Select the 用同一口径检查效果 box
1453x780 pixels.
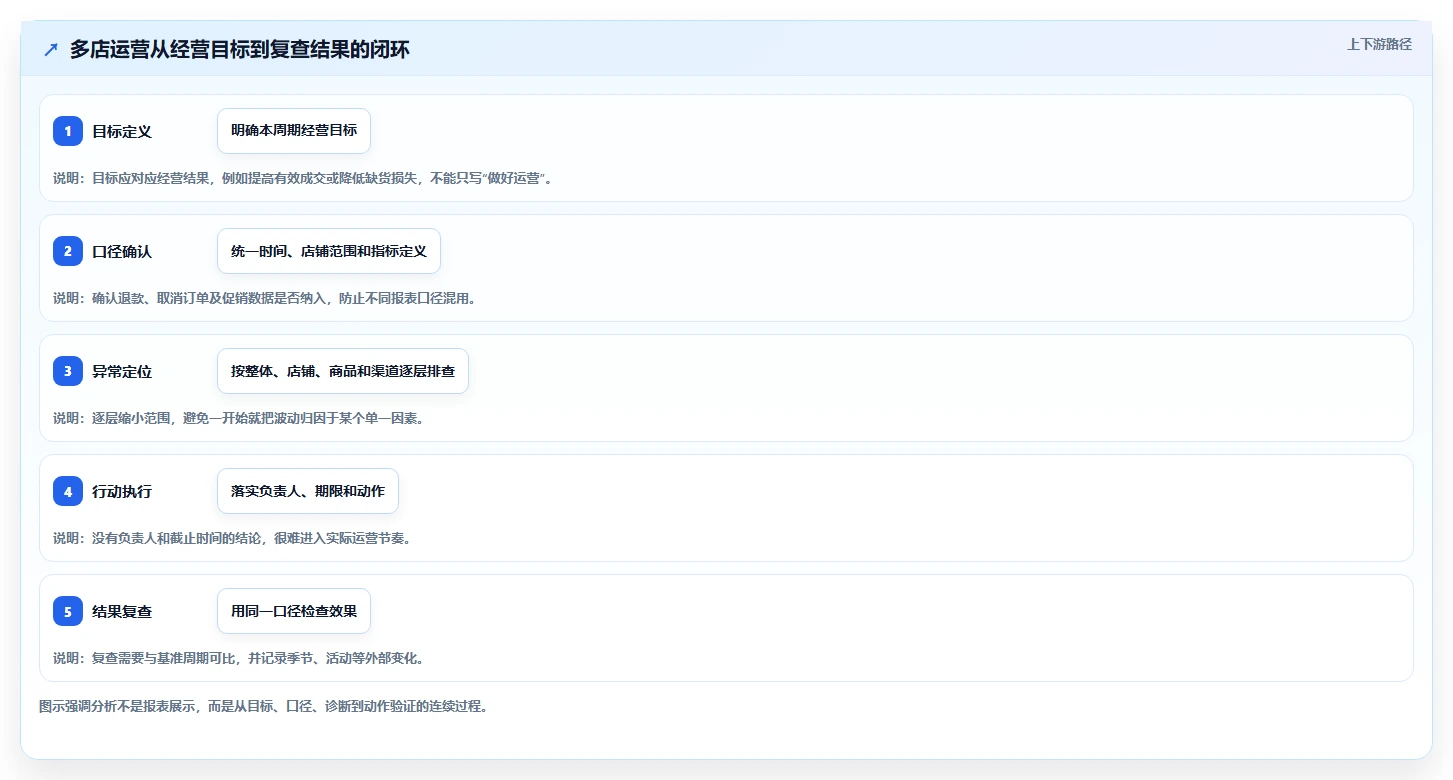(x=294, y=611)
